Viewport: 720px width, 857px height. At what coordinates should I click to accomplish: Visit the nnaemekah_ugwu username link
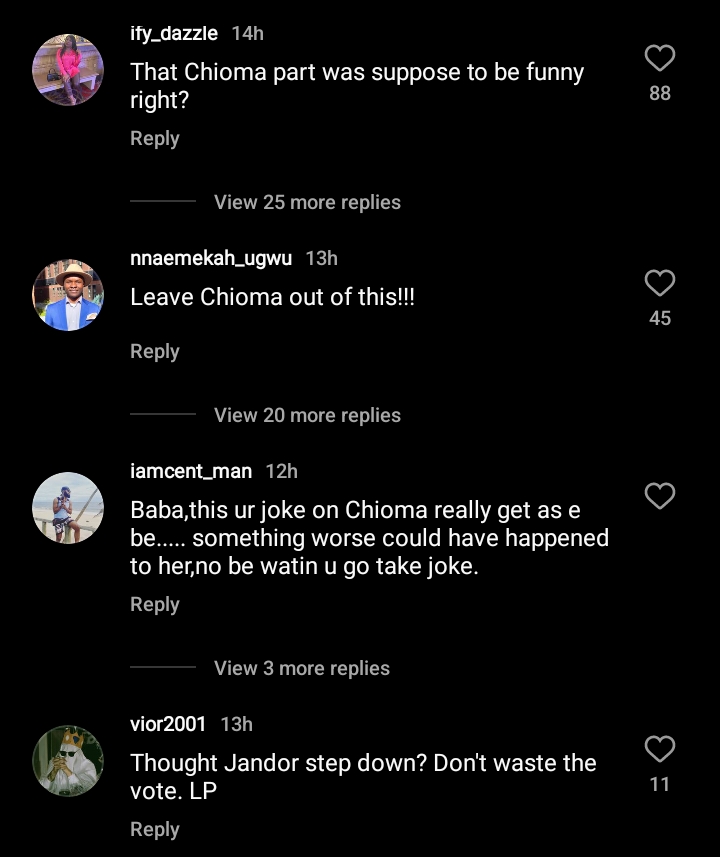(211, 258)
